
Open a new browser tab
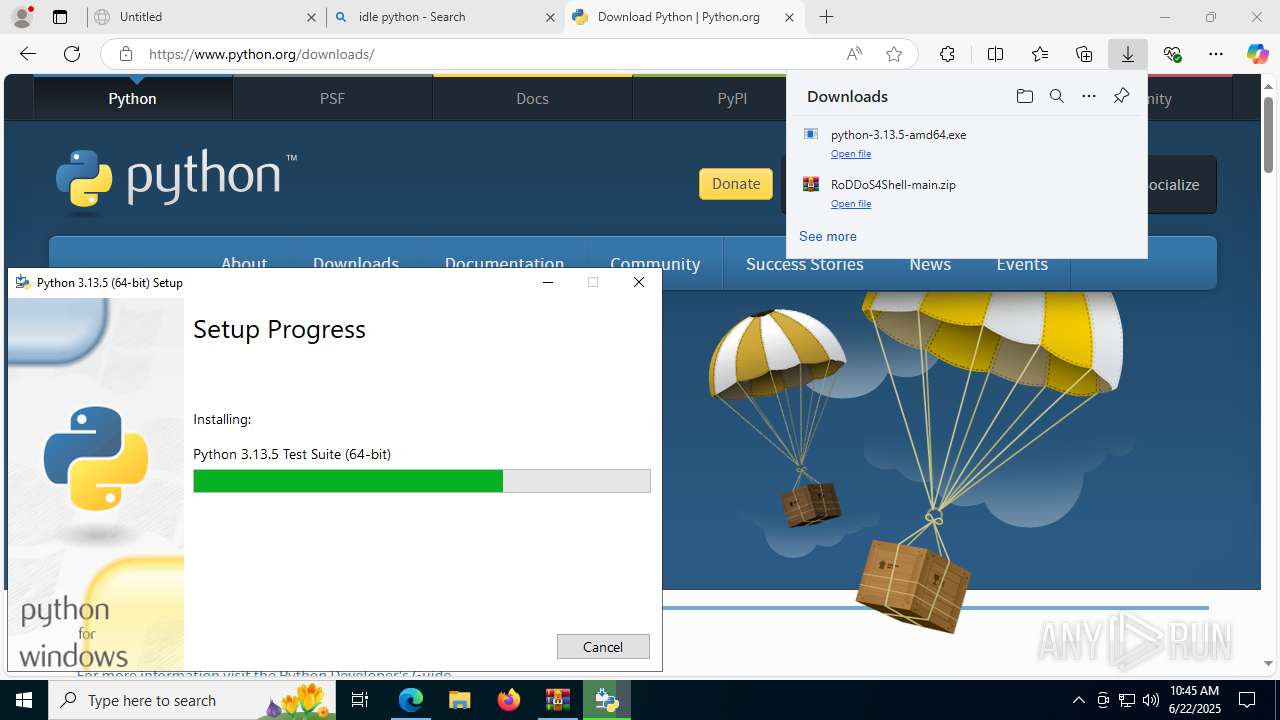(826, 17)
